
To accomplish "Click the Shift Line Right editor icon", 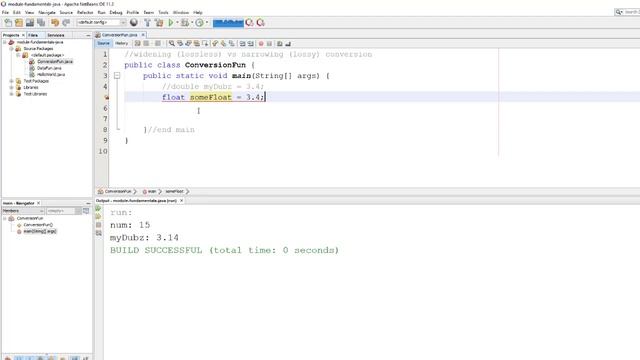I will tap(251, 43).
